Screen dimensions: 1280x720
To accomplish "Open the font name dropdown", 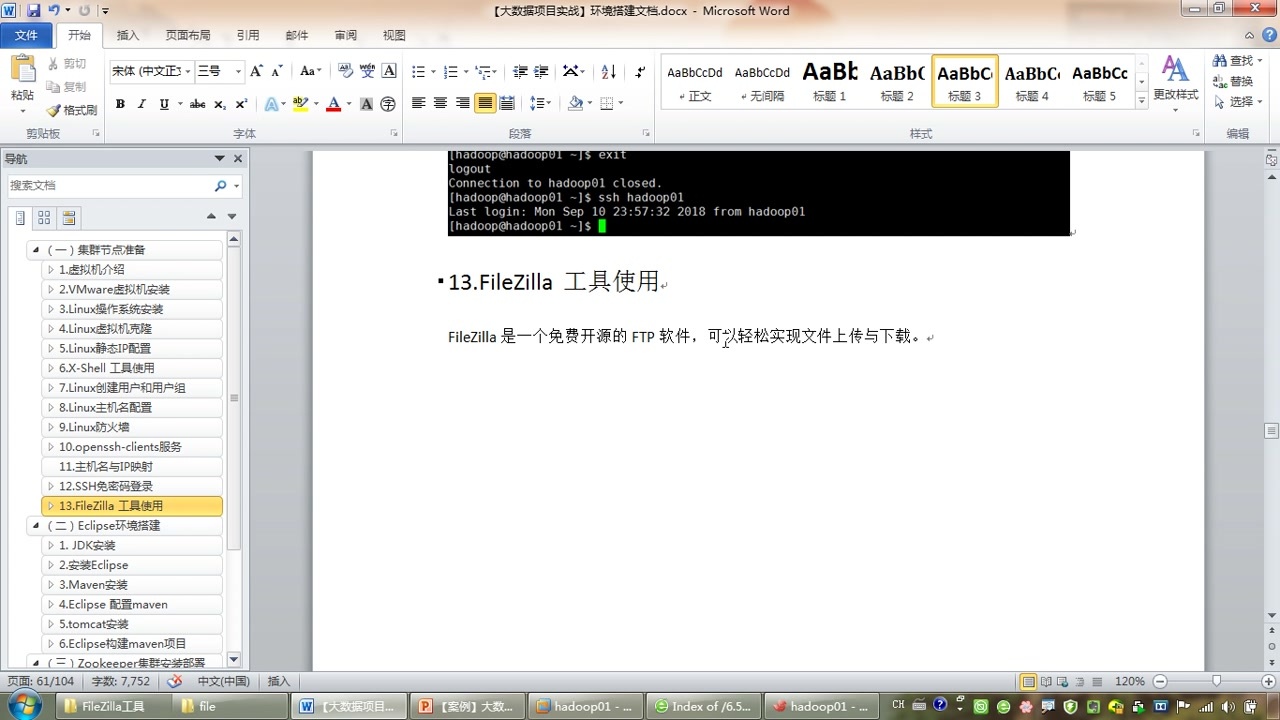I will coord(187,72).
